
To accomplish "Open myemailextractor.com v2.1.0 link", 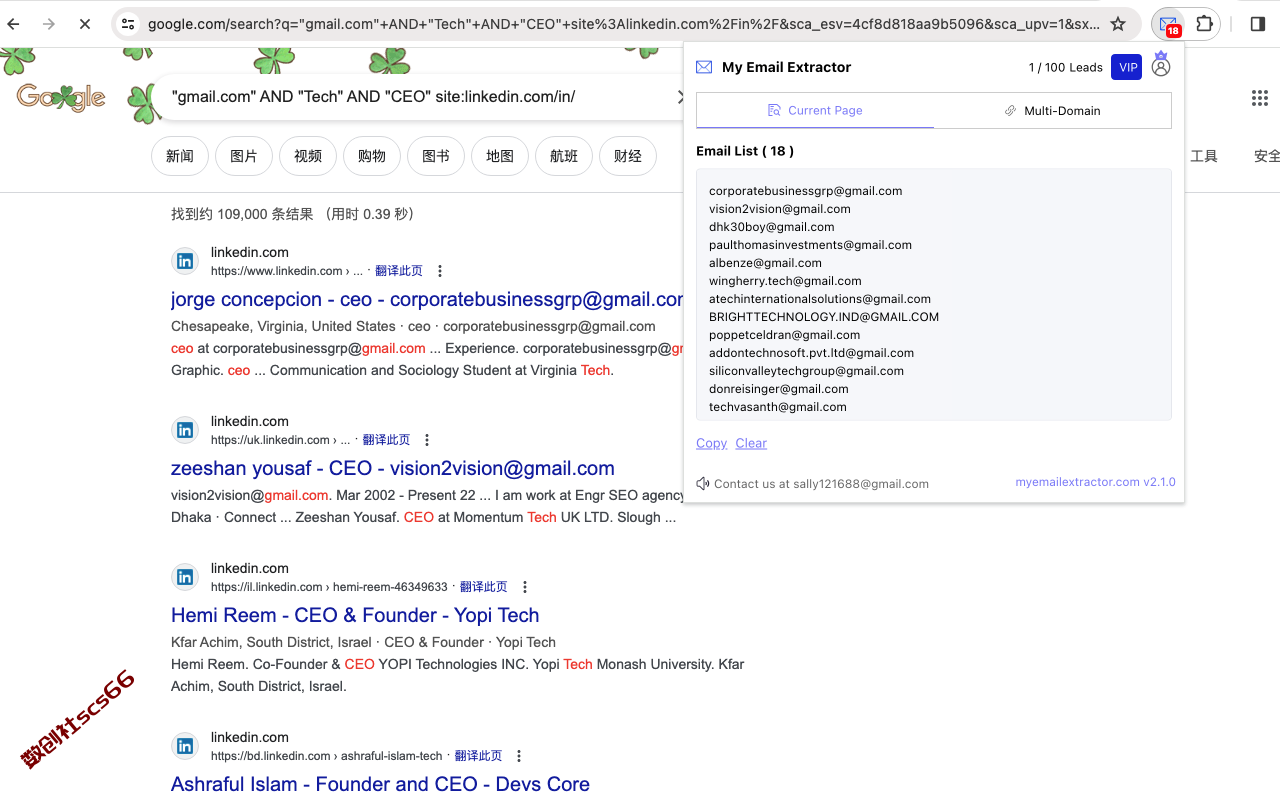I will pyautogui.click(x=1095, y=482).
